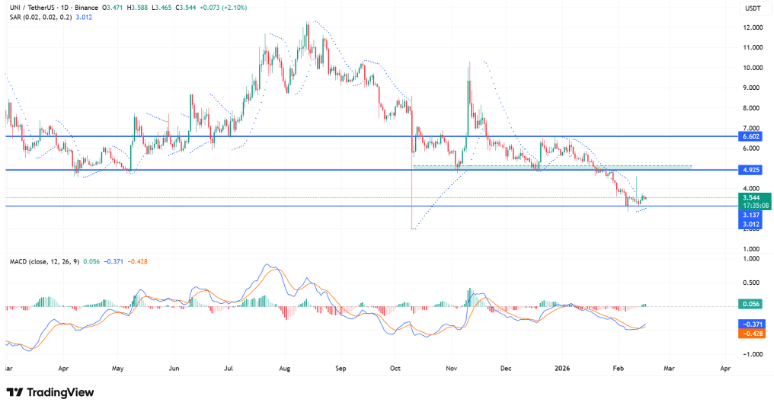Click the orange -0.428 signal line tag
Image resolution: width=774 pixels, height=409 pixels.
click(x=752, y=333)
